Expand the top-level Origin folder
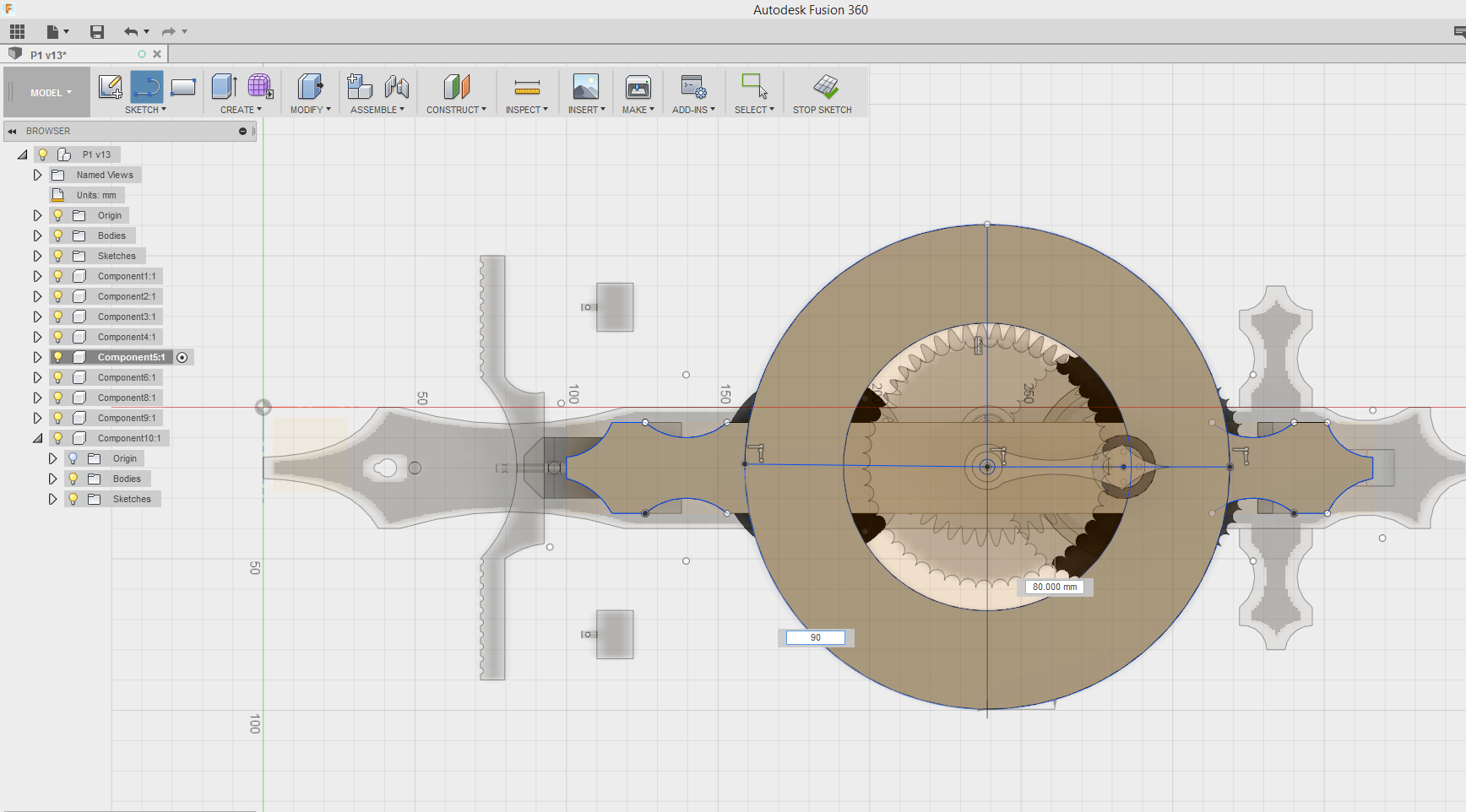The image size is (1466, 812). click(37, 215)
